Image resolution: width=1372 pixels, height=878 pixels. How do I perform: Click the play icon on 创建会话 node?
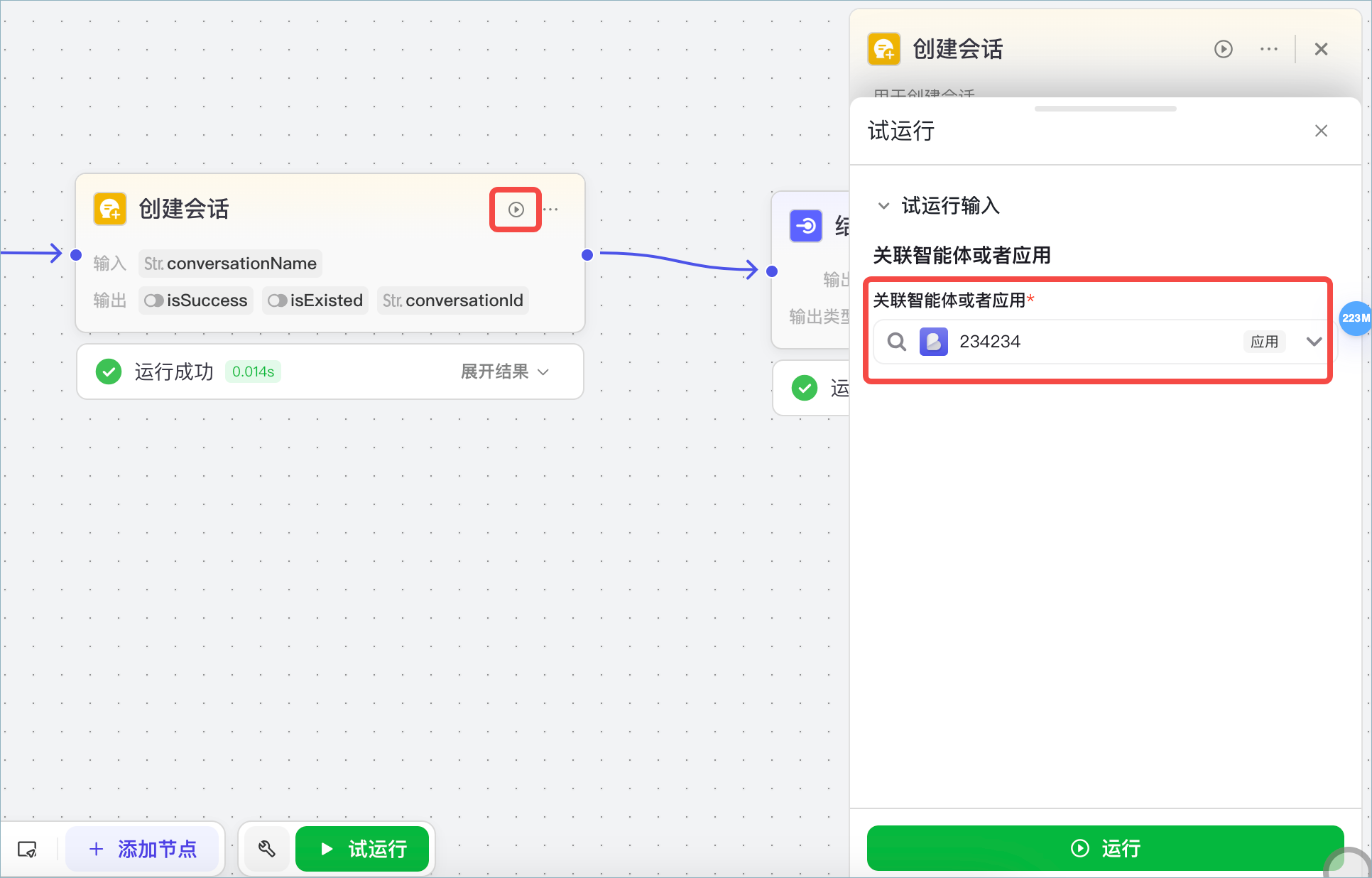pos(516,210)
